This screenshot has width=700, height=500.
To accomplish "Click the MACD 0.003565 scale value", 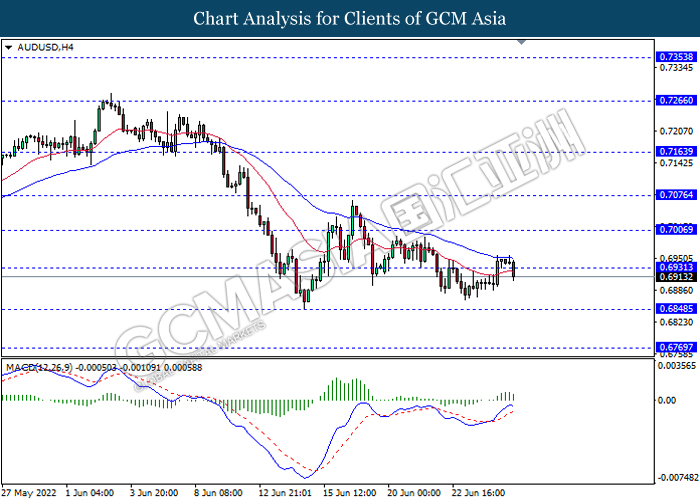I will 677,366.
